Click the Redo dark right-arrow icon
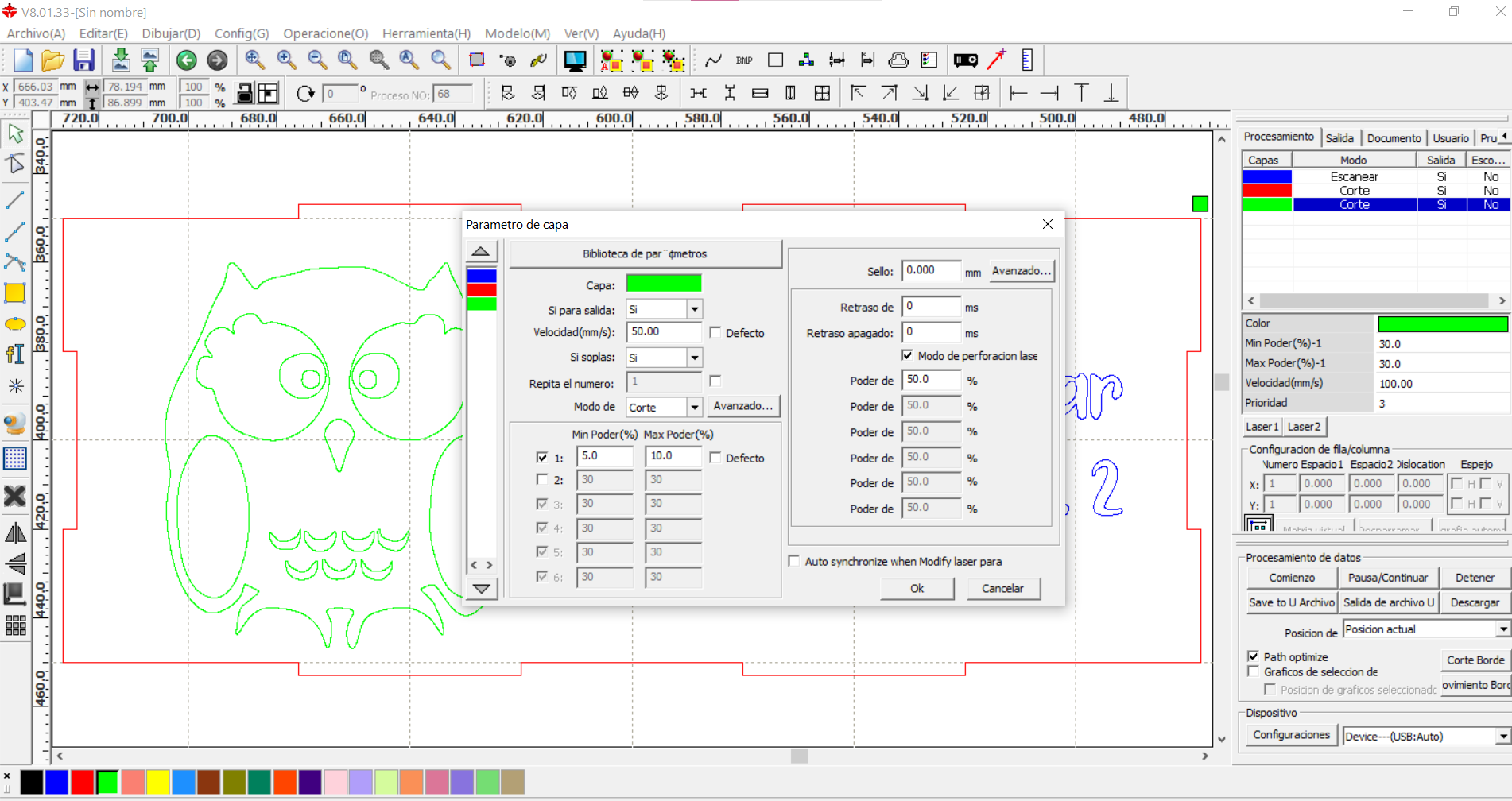 click(217, 60)
